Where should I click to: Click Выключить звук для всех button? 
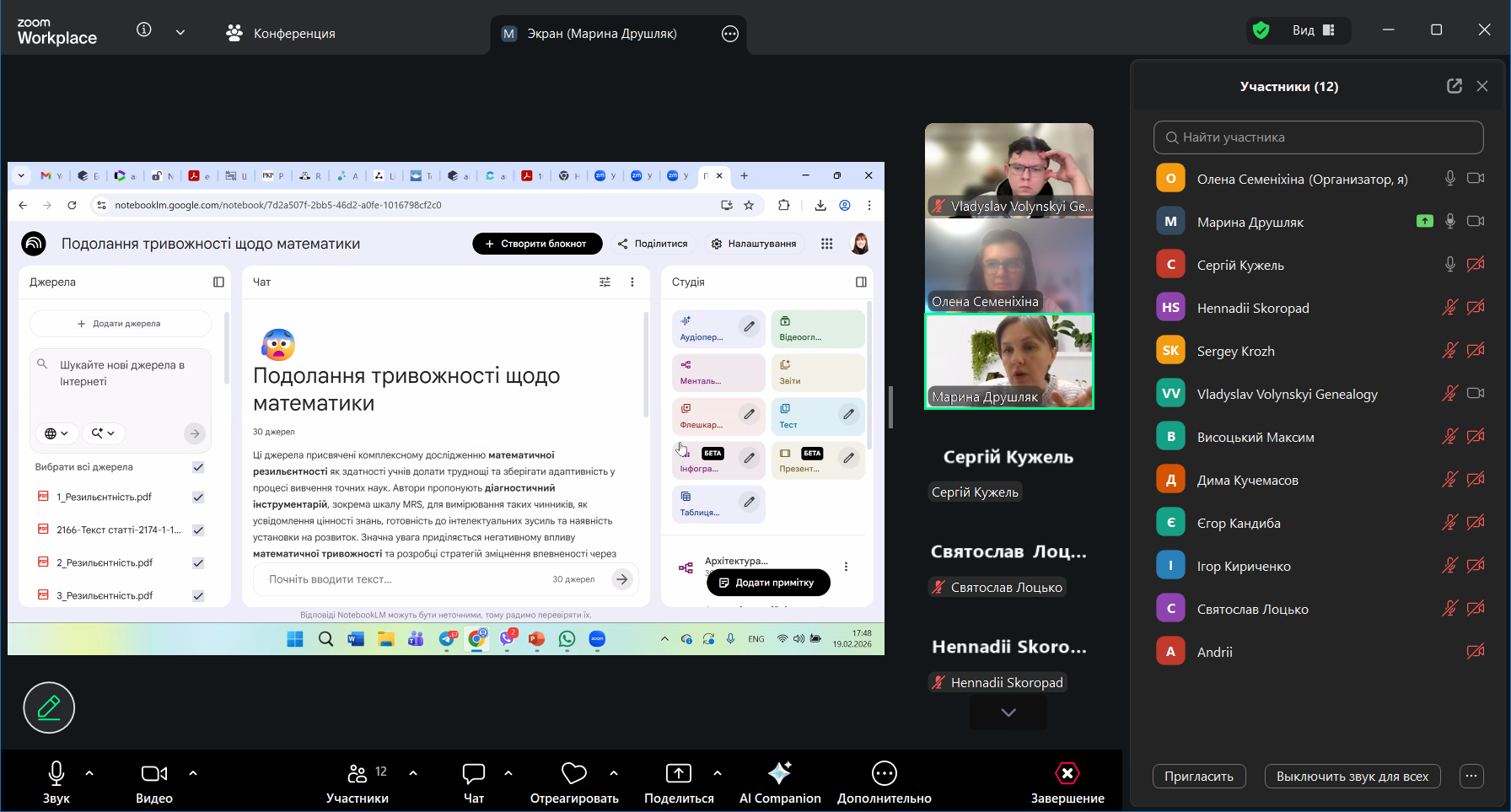coord(1352,777)
